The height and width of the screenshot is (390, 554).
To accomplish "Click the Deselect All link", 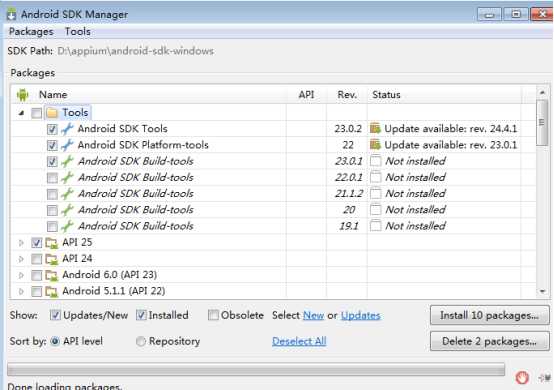I will pos(299,341).
